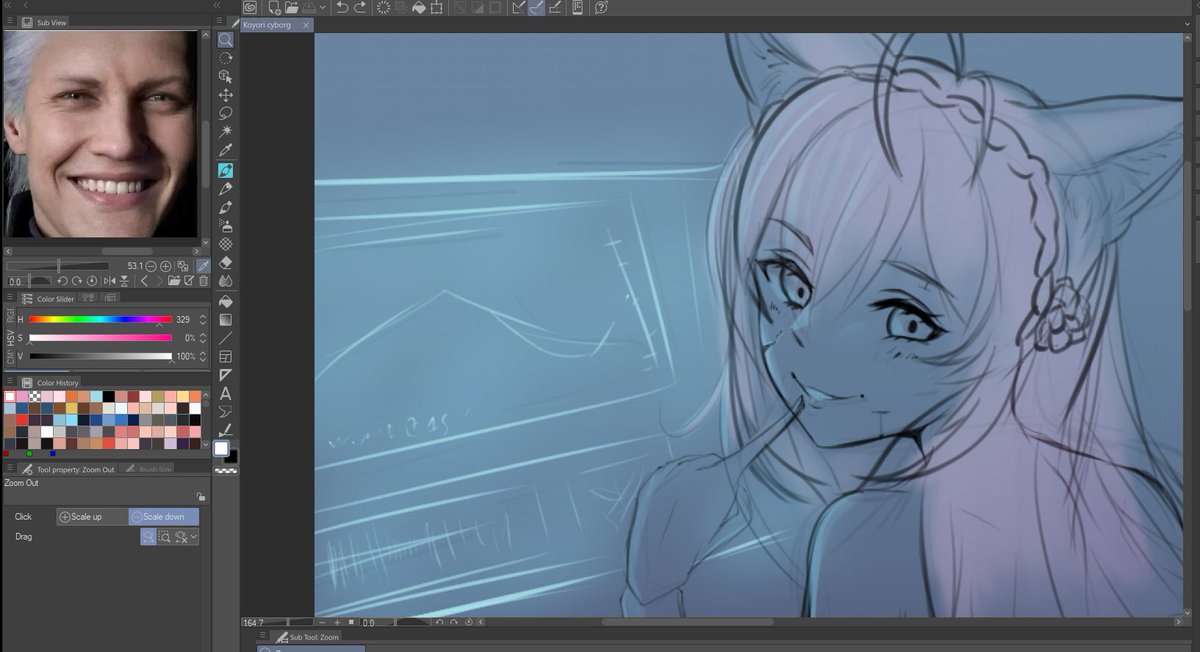Image resolution: width=1200 pixels, height=652 pixels.
Task: Select the Correct line tool
Action: click(x=226, y=430)
